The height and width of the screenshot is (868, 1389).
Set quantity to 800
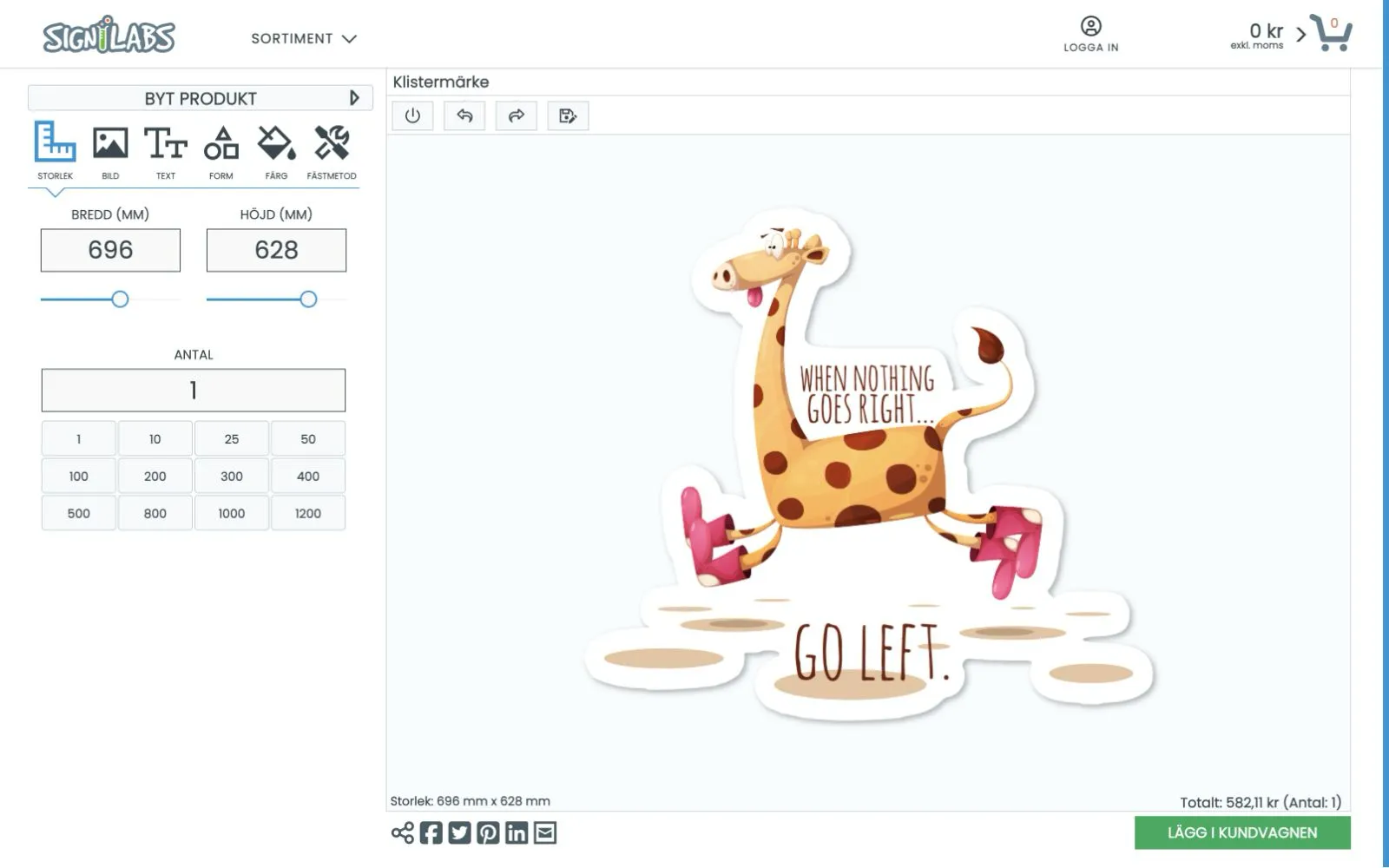click(x=155, y=513)
